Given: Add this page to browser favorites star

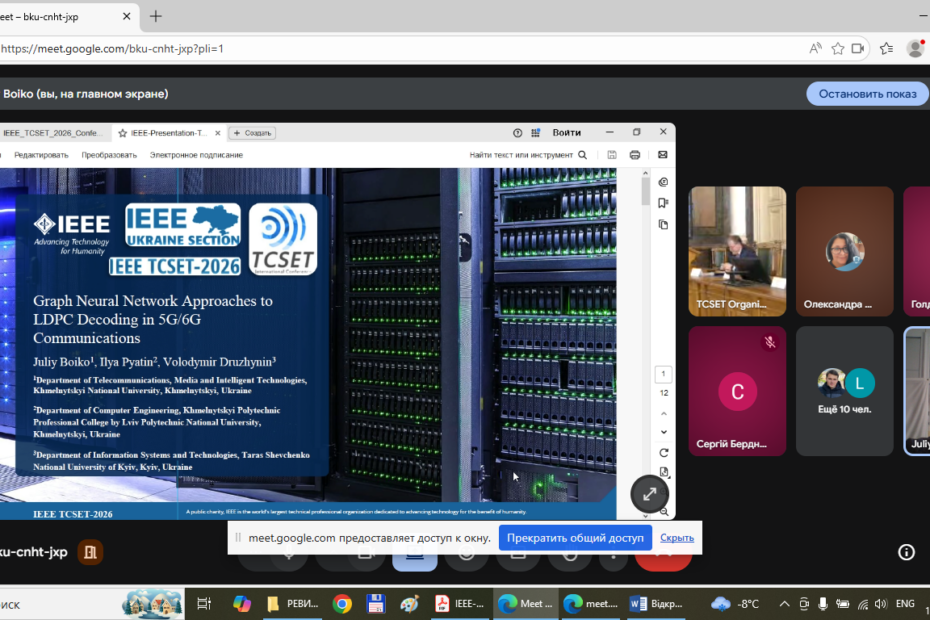Looking at the screenshot, I should pos(838,48).
